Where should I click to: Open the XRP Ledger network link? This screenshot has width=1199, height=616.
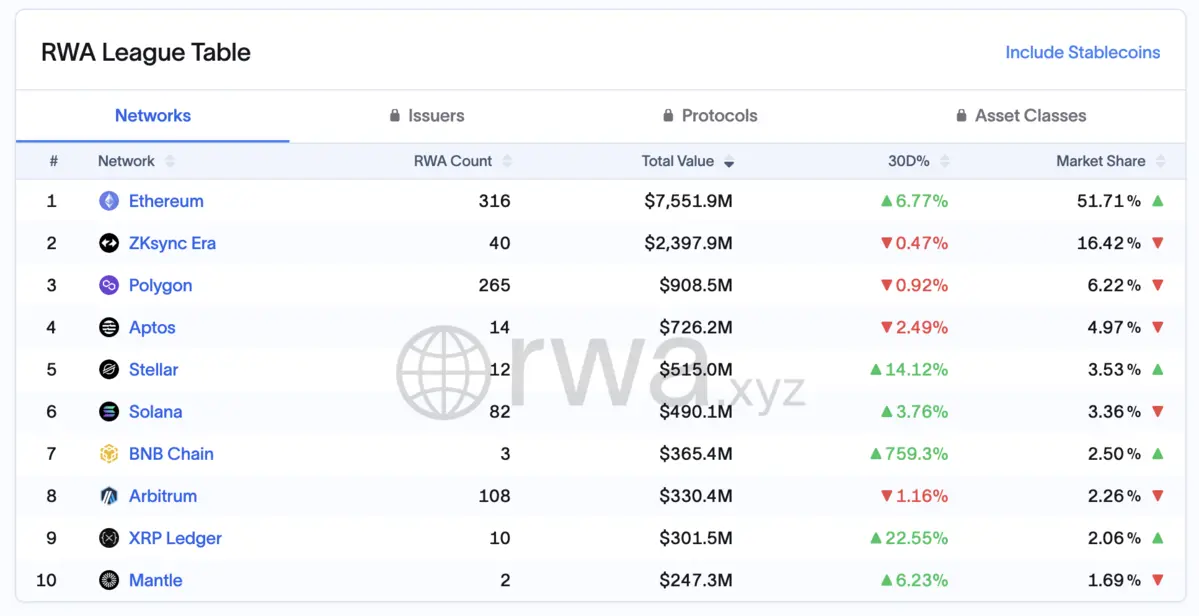coord(175,538)
